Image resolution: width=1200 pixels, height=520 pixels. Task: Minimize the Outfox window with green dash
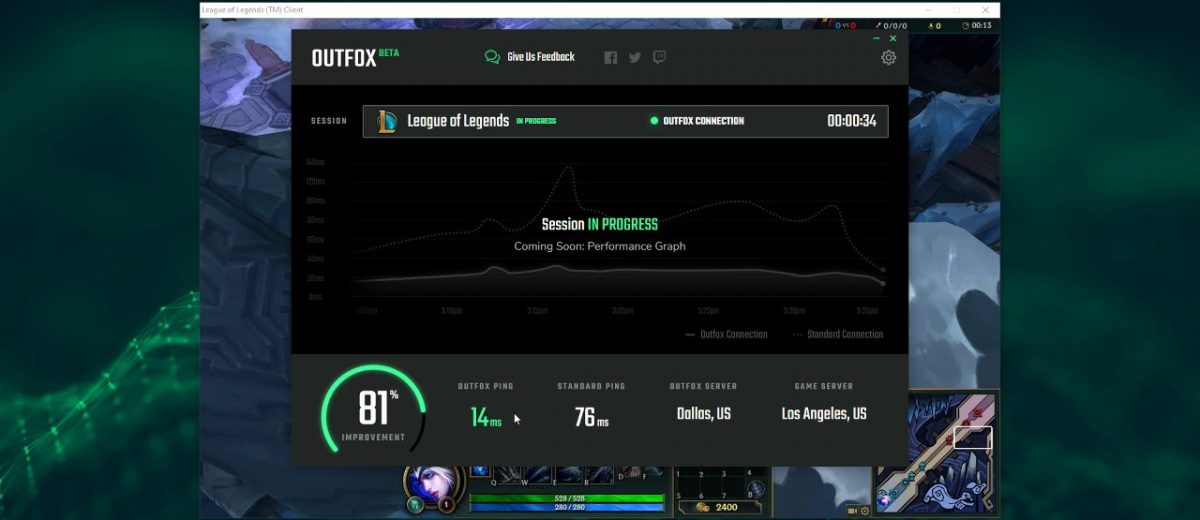coord(876,38)
